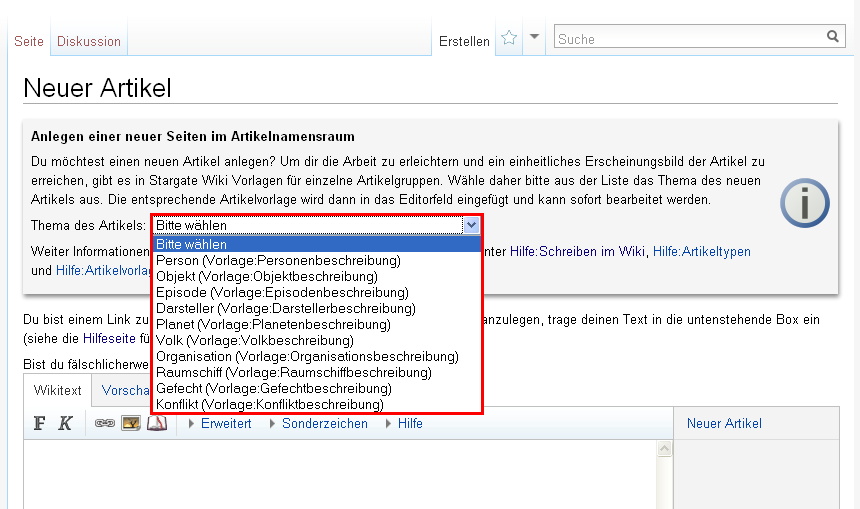Image resolution: width=860 pixels, height=509 pixels.
Task: Expand the Erweitert toolbar section
Action: point(225,423)
